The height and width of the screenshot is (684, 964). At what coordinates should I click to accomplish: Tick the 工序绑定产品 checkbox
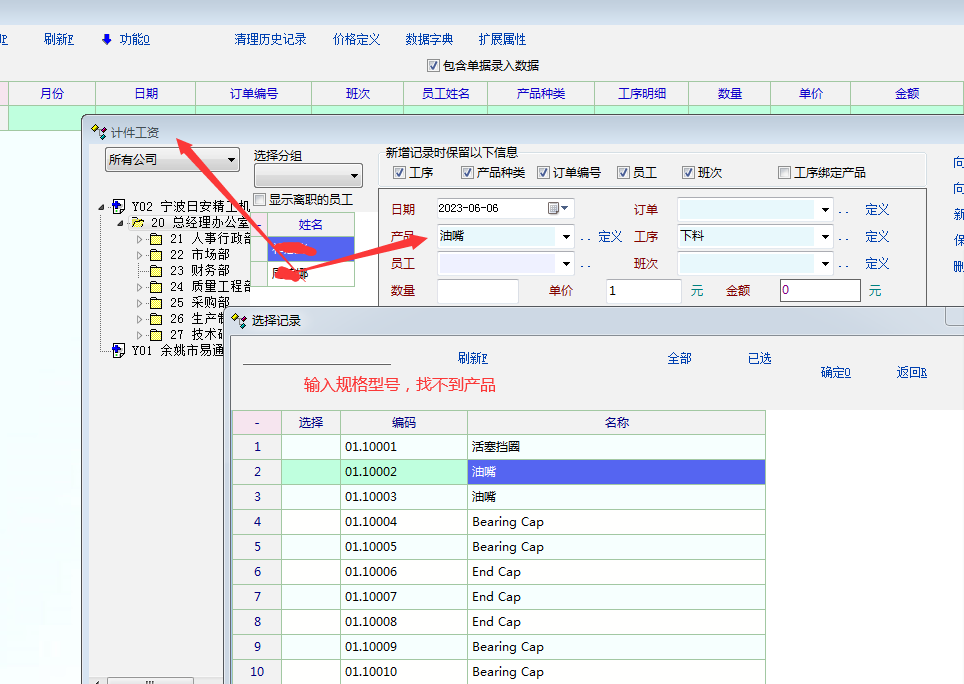(x=785, y=173)
